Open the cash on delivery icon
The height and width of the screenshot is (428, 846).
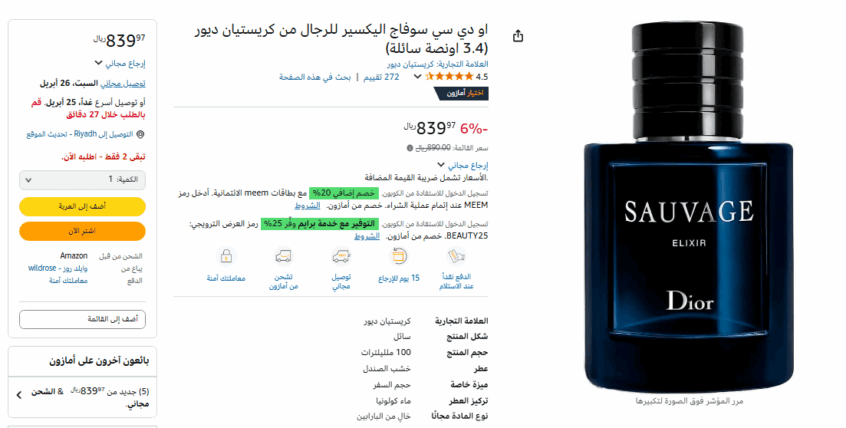tap(456, 256)
